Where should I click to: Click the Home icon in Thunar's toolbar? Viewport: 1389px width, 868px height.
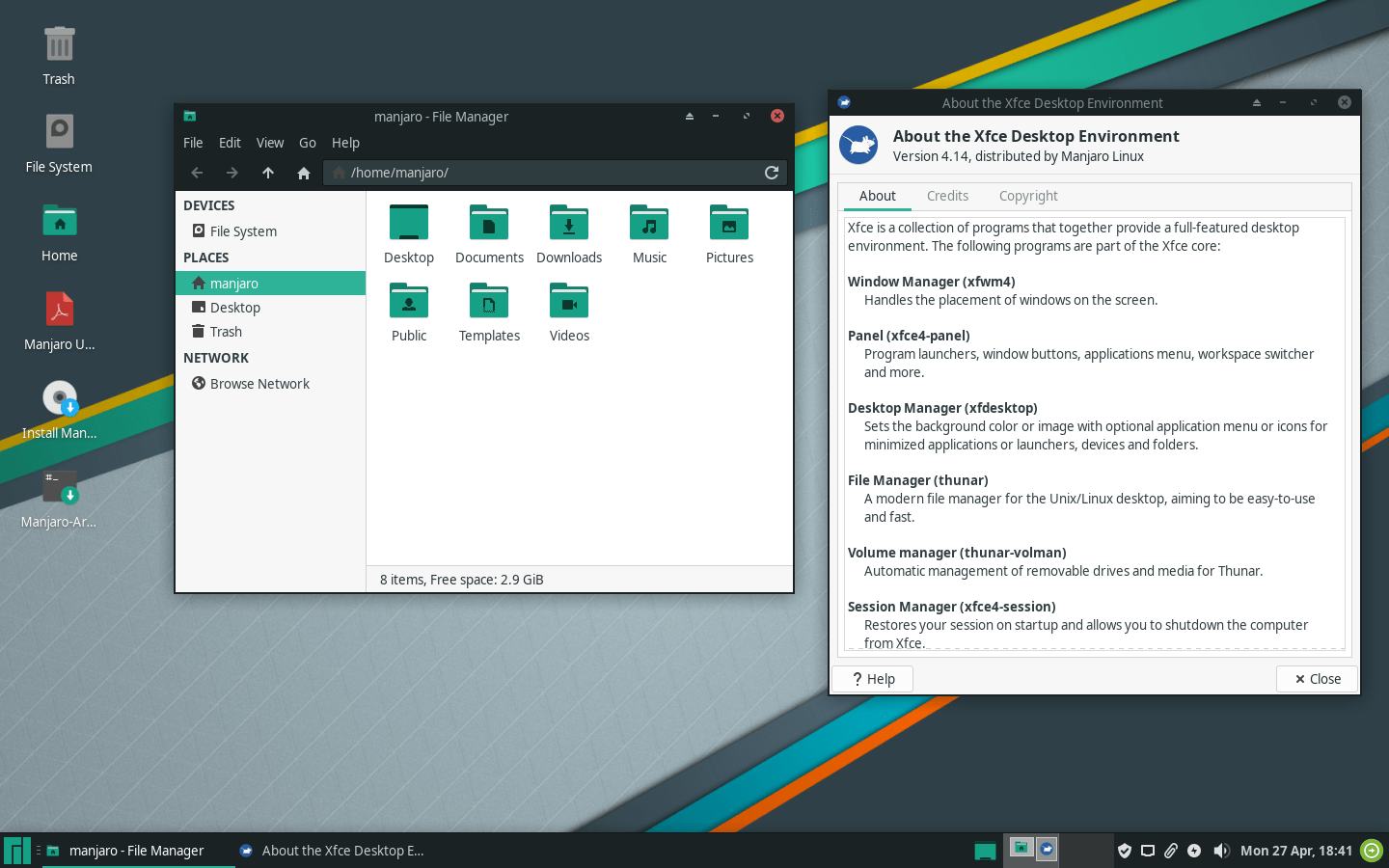pos(303,173)
